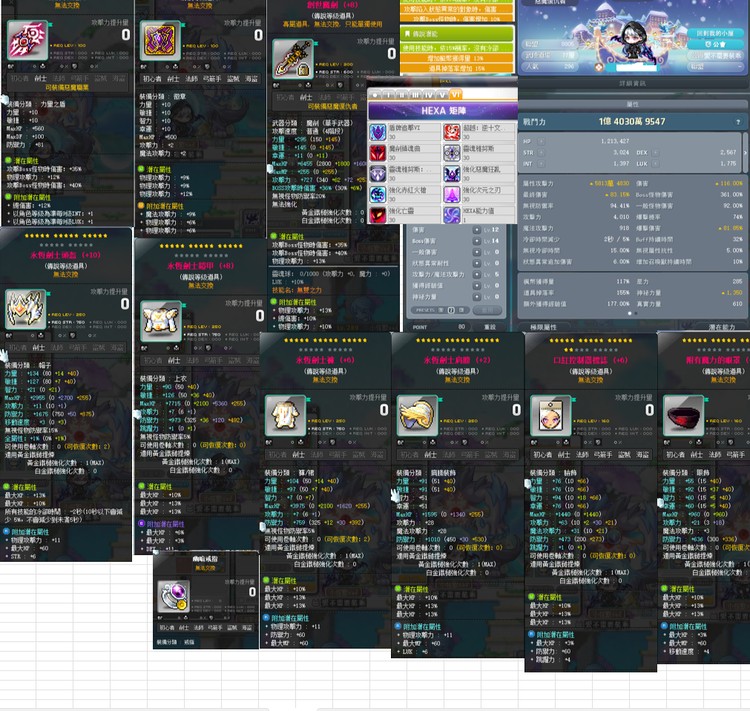
Task: Switch to skill tab I
Action: tap(388, 95)
